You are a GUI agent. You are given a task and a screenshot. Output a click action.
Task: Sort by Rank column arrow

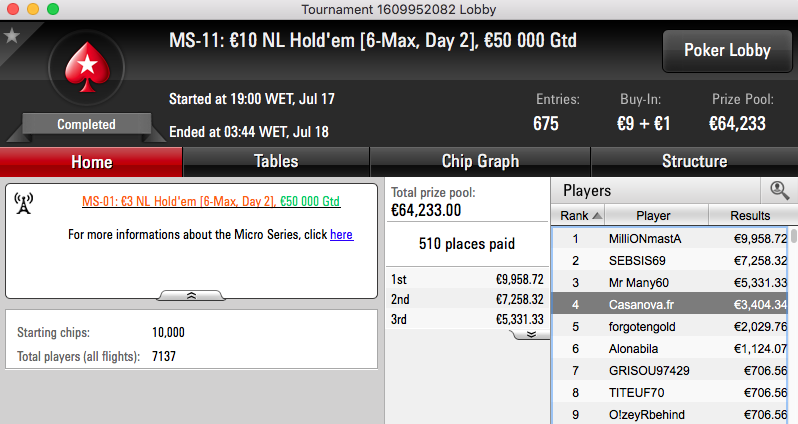(597, 216)
